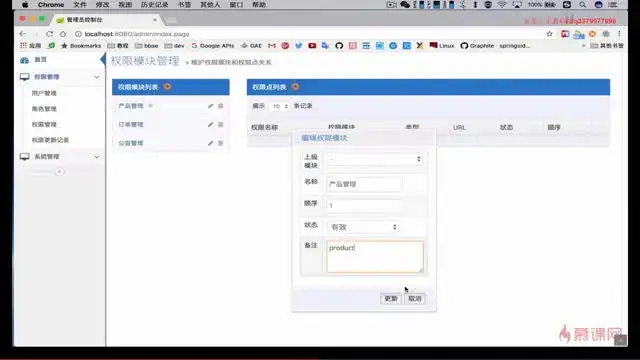Edit the 订单管理 module with pencil icon

(211, 124)
